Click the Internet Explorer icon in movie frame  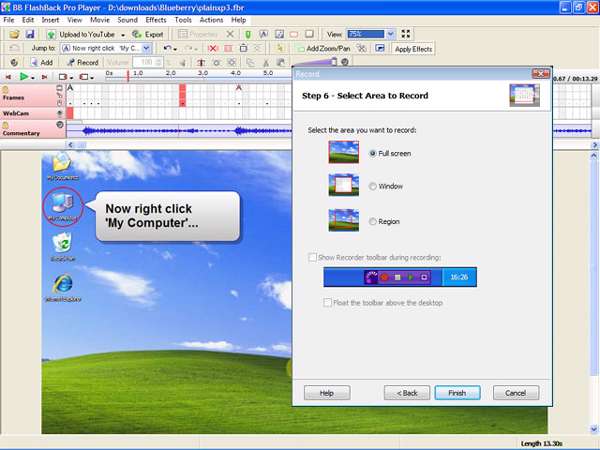pyautogui.click(x=63, y=288)
